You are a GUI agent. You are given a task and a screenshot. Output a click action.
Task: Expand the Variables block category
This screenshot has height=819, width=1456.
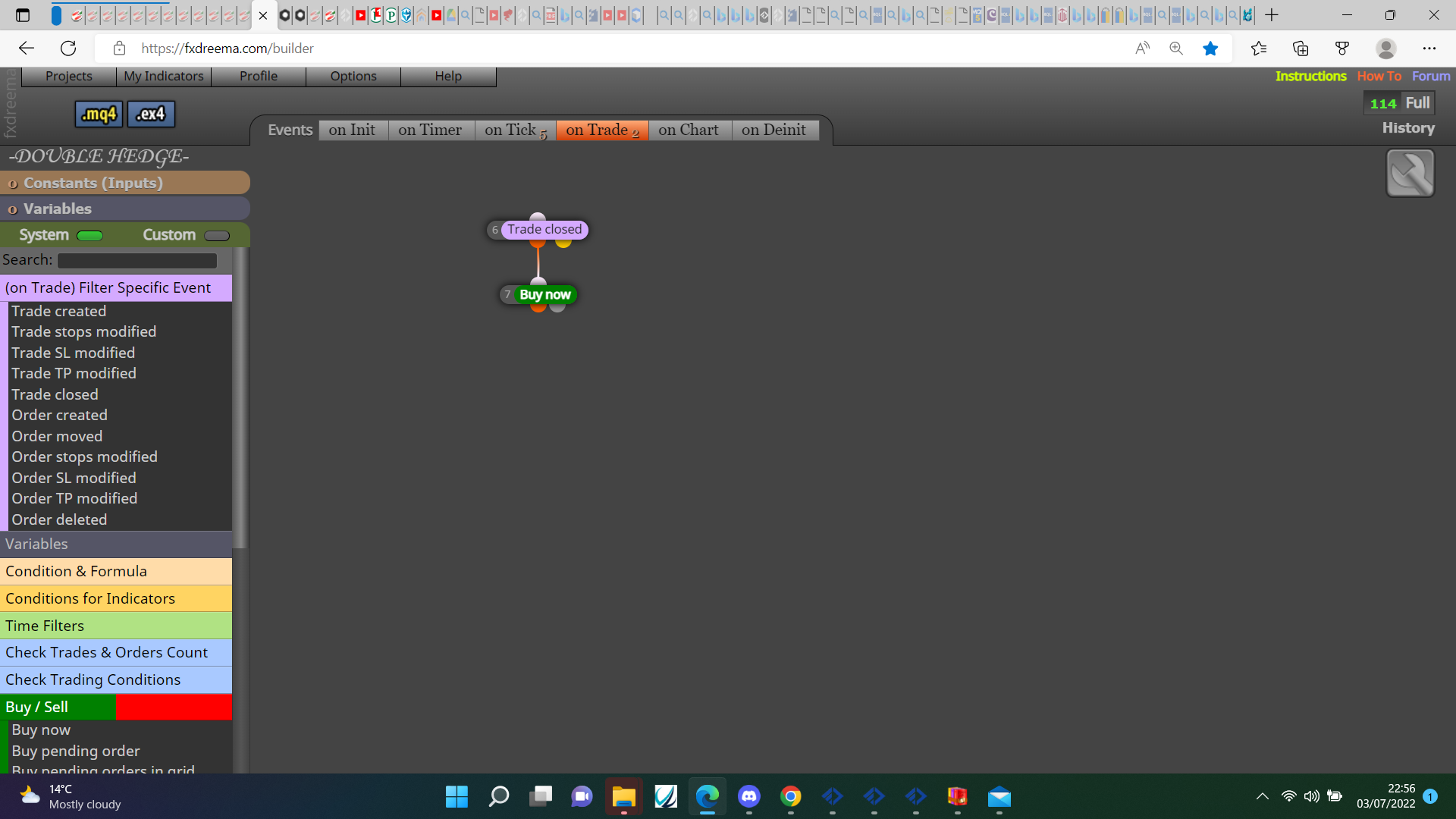pos(116,544)
